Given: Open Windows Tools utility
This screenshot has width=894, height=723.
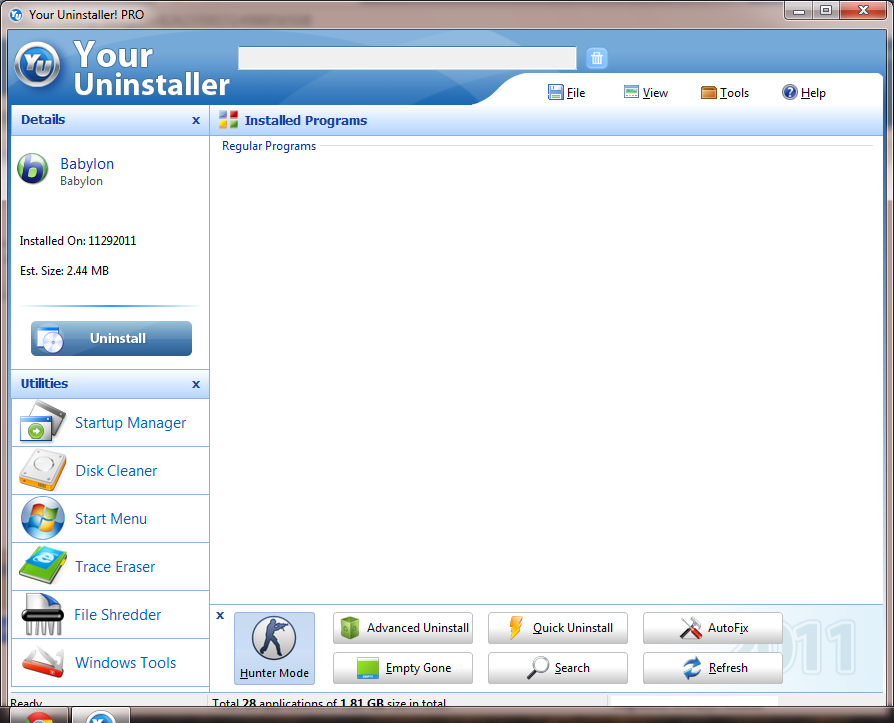Looking at the screenshot, I should (x=111, y=662).
